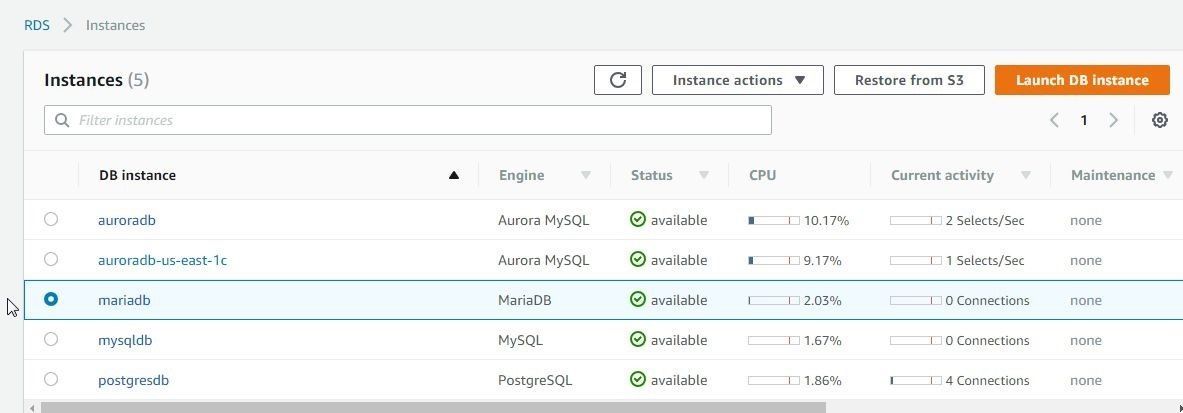
Task: Go to next page arrow
Action: (x=1114, y=120)
